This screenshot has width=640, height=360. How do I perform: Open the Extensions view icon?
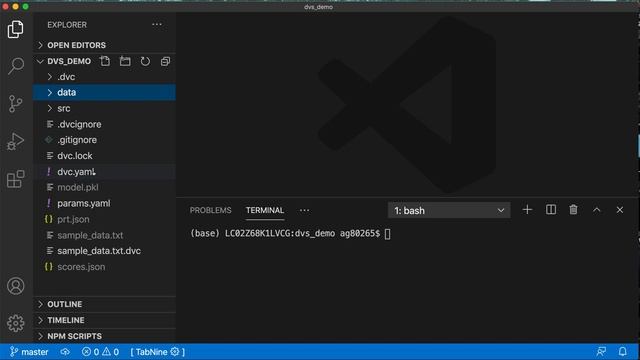(x=16, y=179)
